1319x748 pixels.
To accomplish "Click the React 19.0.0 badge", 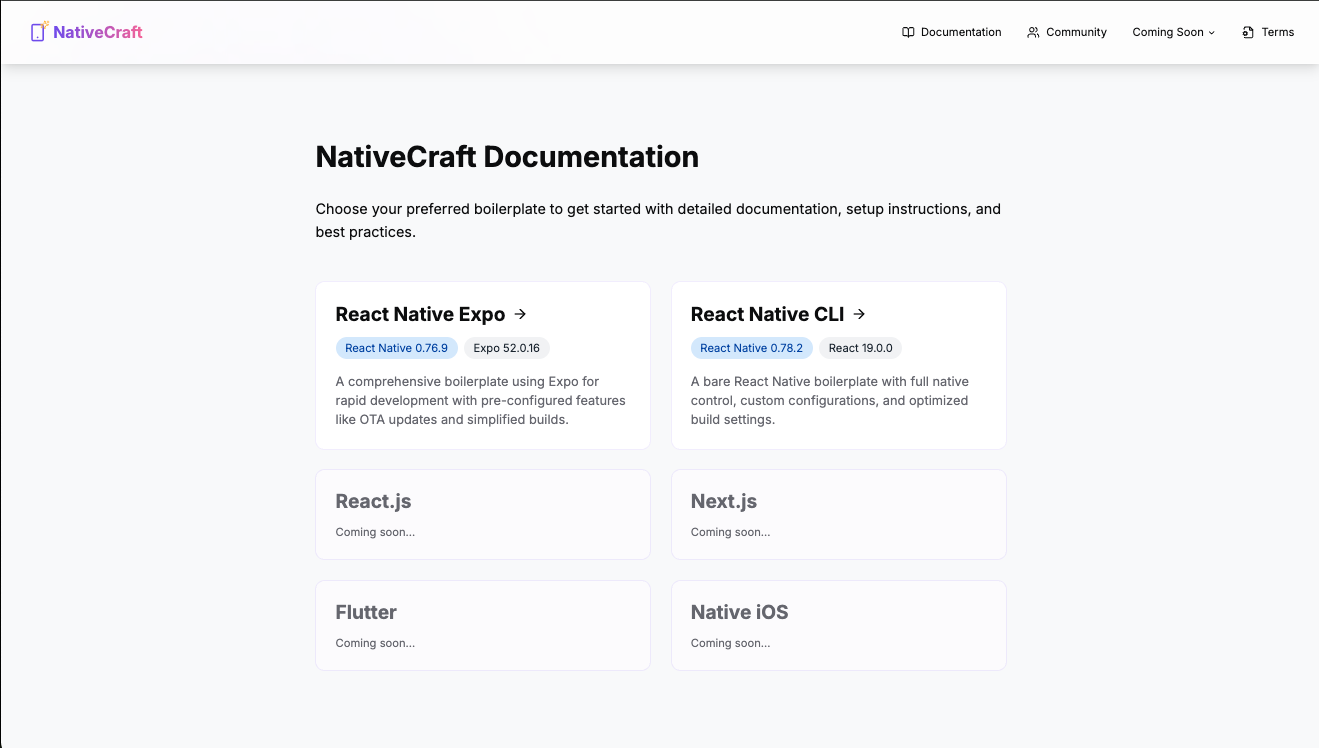I will point(861,348).
